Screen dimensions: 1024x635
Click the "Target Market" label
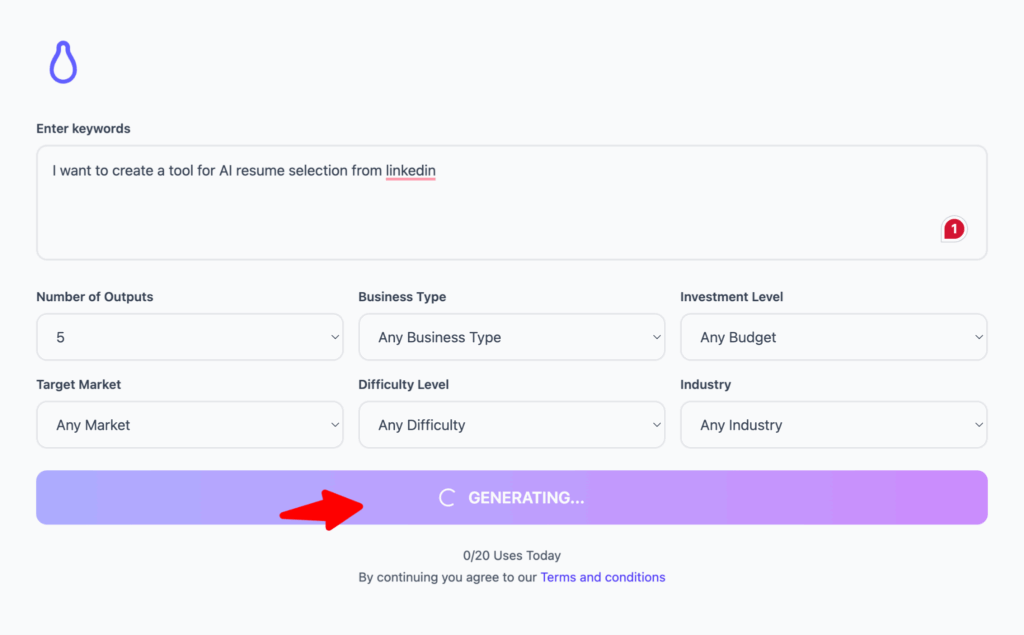point(79,384)
